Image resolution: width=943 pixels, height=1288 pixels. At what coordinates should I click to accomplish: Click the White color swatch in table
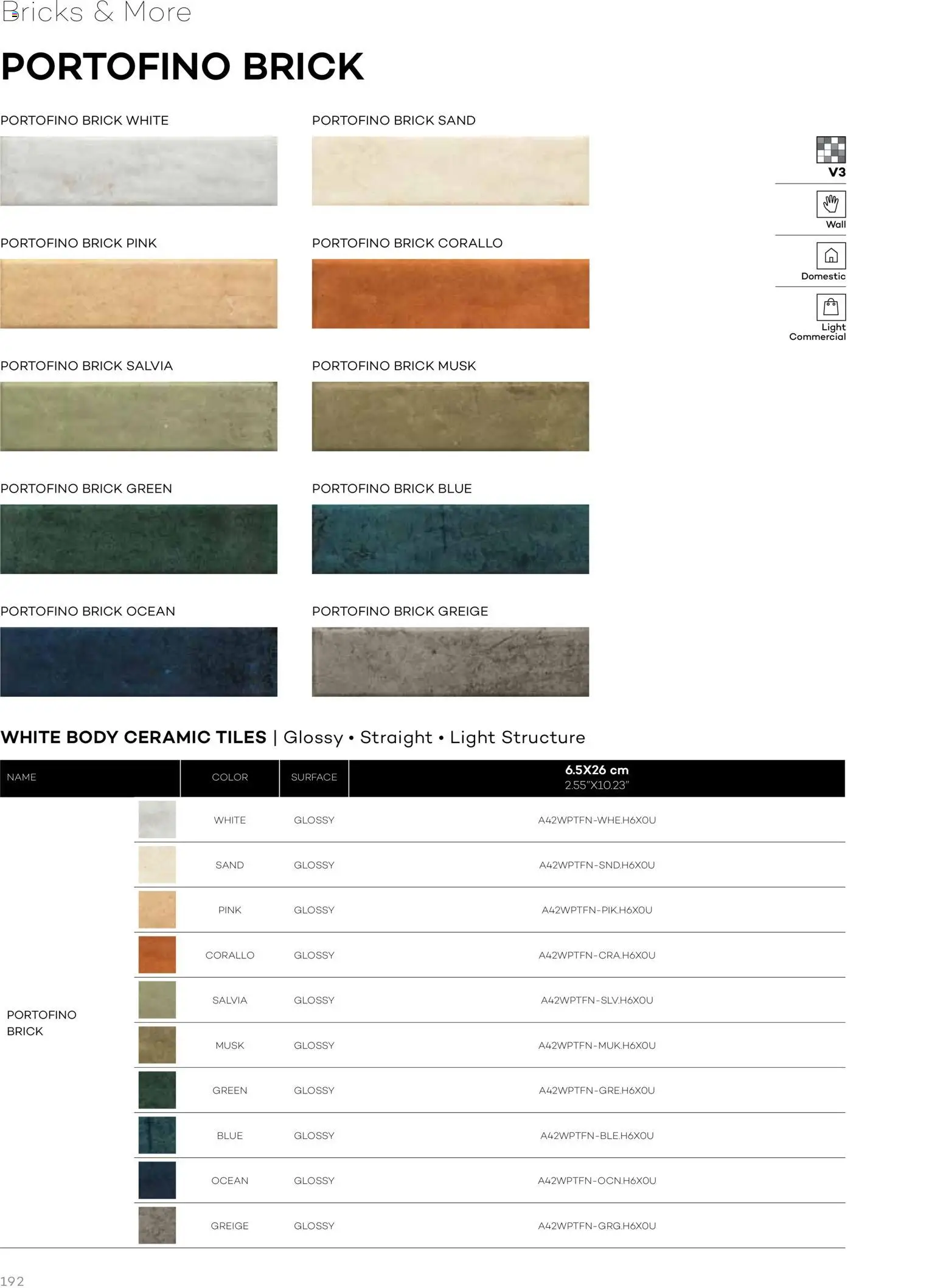click(x=157, y=820)
